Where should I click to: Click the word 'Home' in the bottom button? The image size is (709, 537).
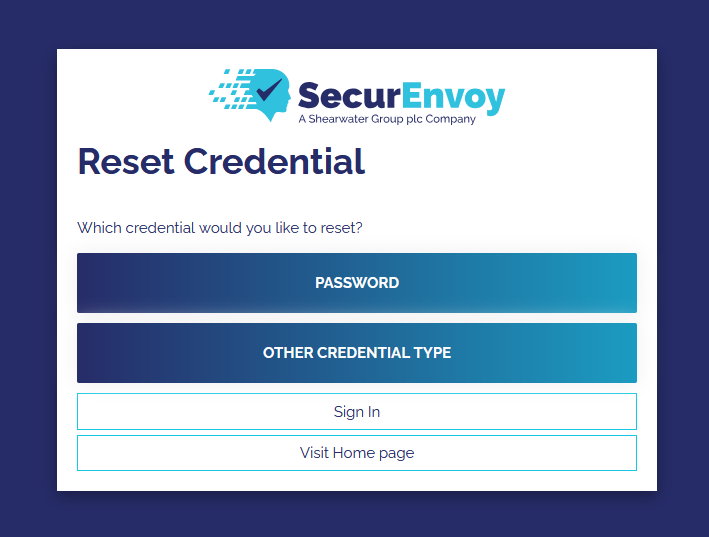tap(355, 453)
